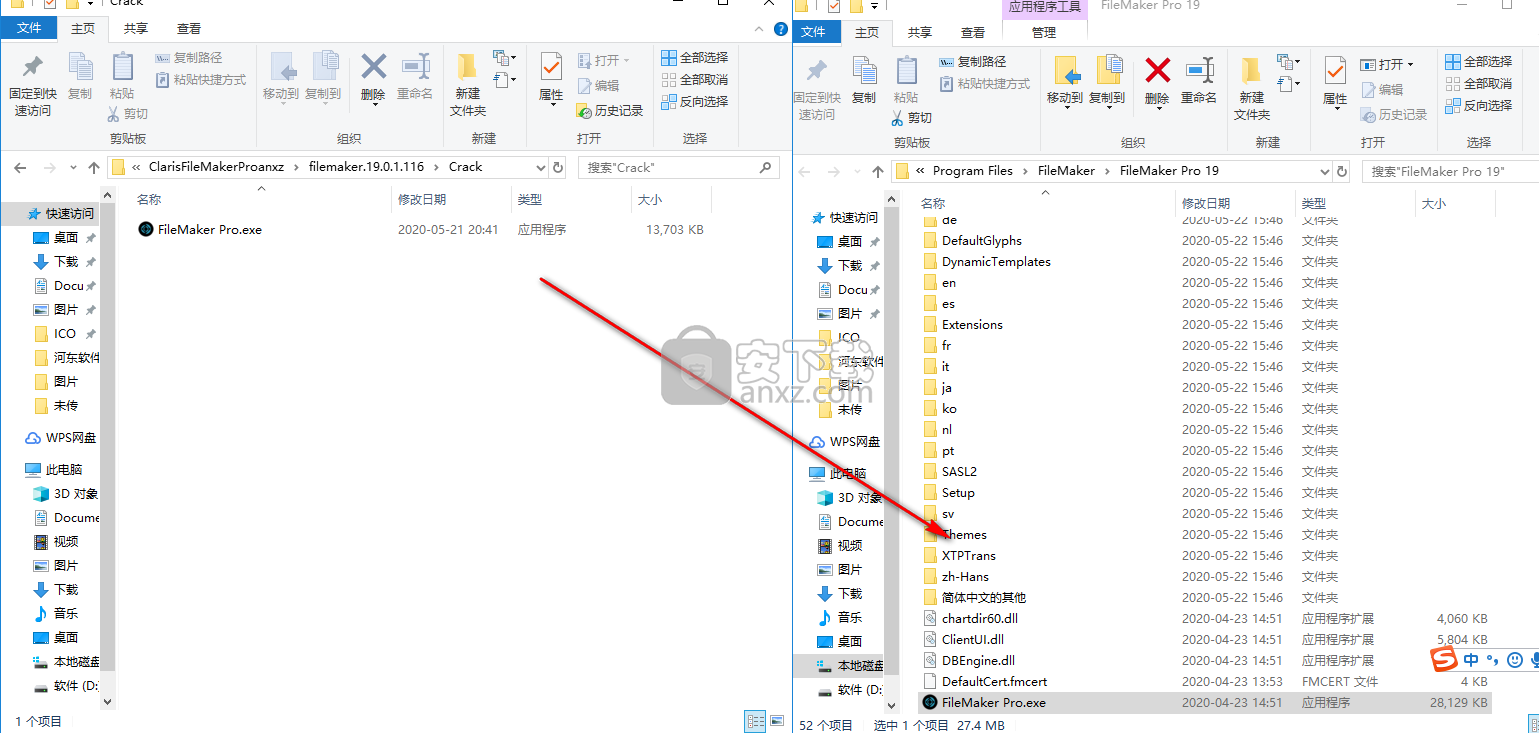The image size is (1539, 733).
Task: Click Select all (全部选择) in Crack window
Action: [x=695, y=58]
